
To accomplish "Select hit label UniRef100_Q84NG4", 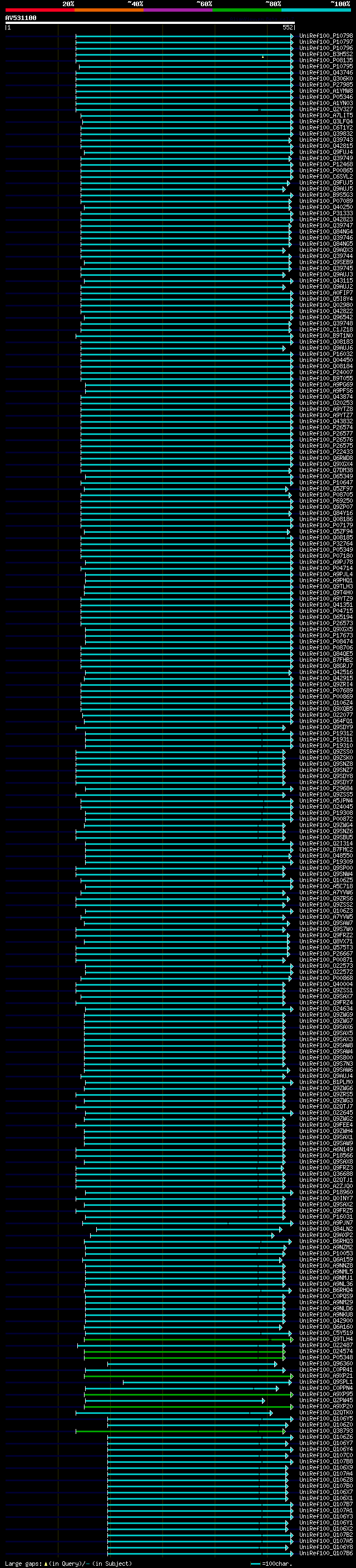I will [x=326, y=231].
